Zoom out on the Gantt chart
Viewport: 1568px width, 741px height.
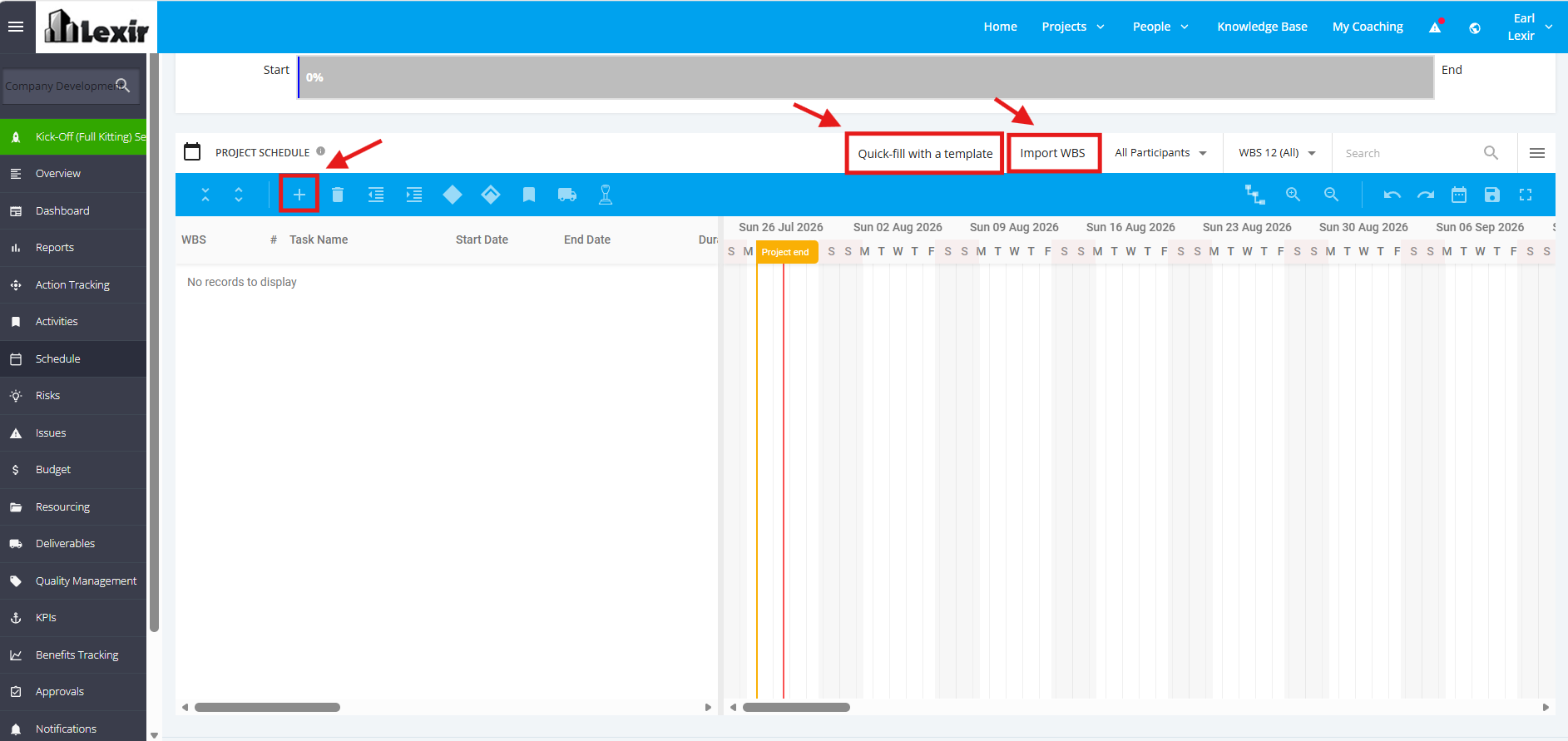[1331, 195]
